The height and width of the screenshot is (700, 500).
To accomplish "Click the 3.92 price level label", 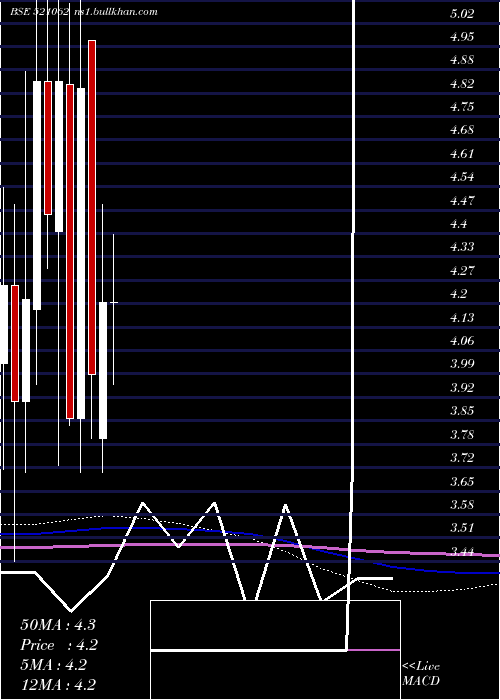I will coord(462,388).
